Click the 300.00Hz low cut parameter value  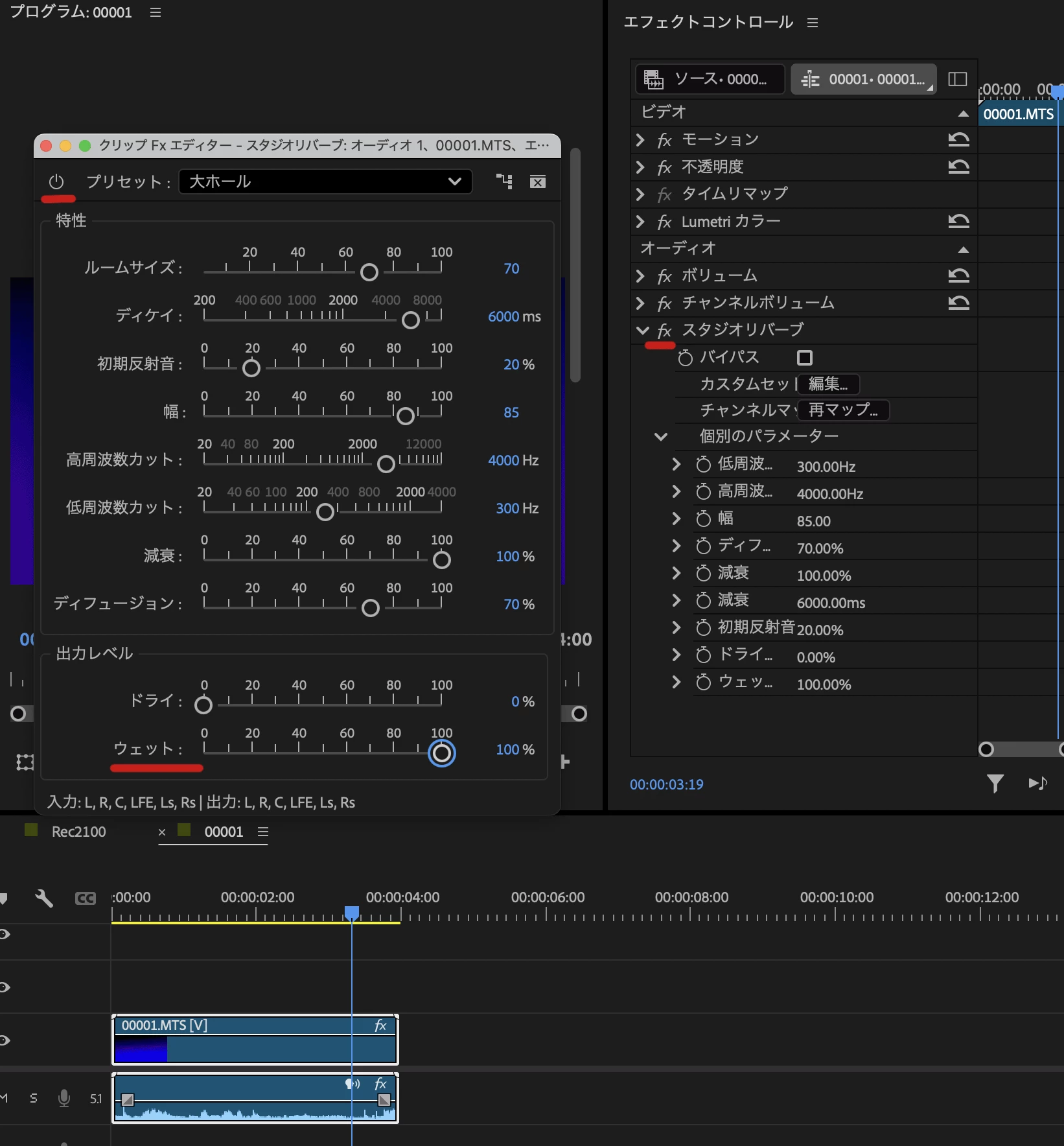tap(826, 467)
